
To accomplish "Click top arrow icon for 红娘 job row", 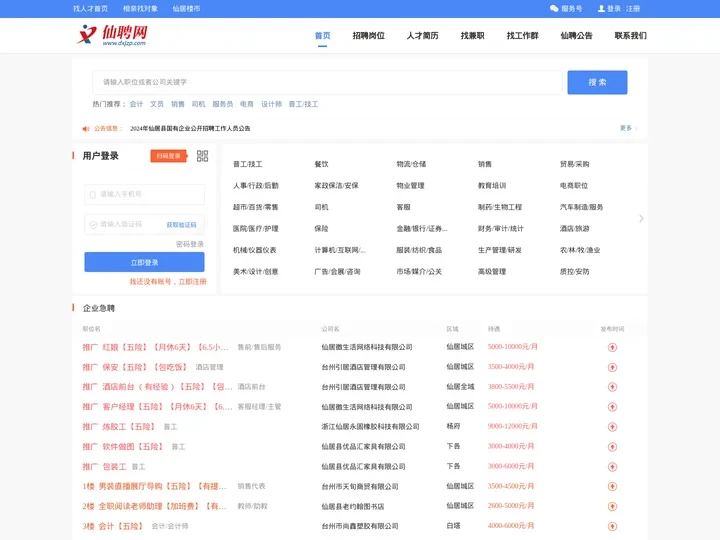I will coord(612,347).
